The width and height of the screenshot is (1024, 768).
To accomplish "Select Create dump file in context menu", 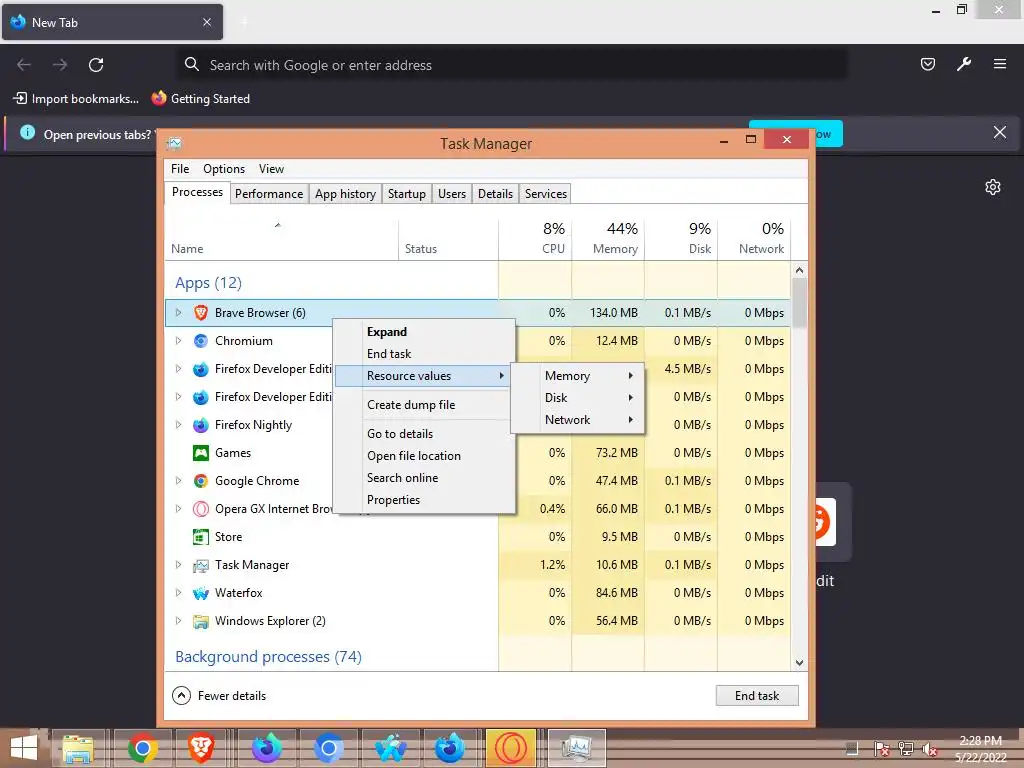I will pos(424,405).
